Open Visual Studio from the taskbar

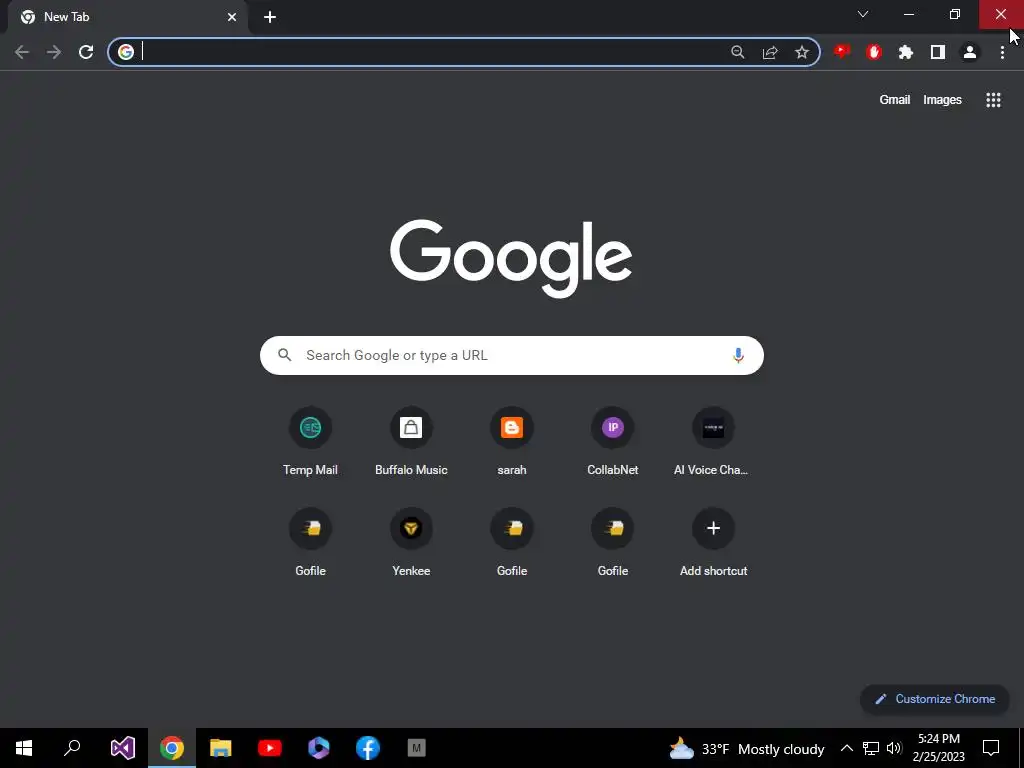[122, 748]
